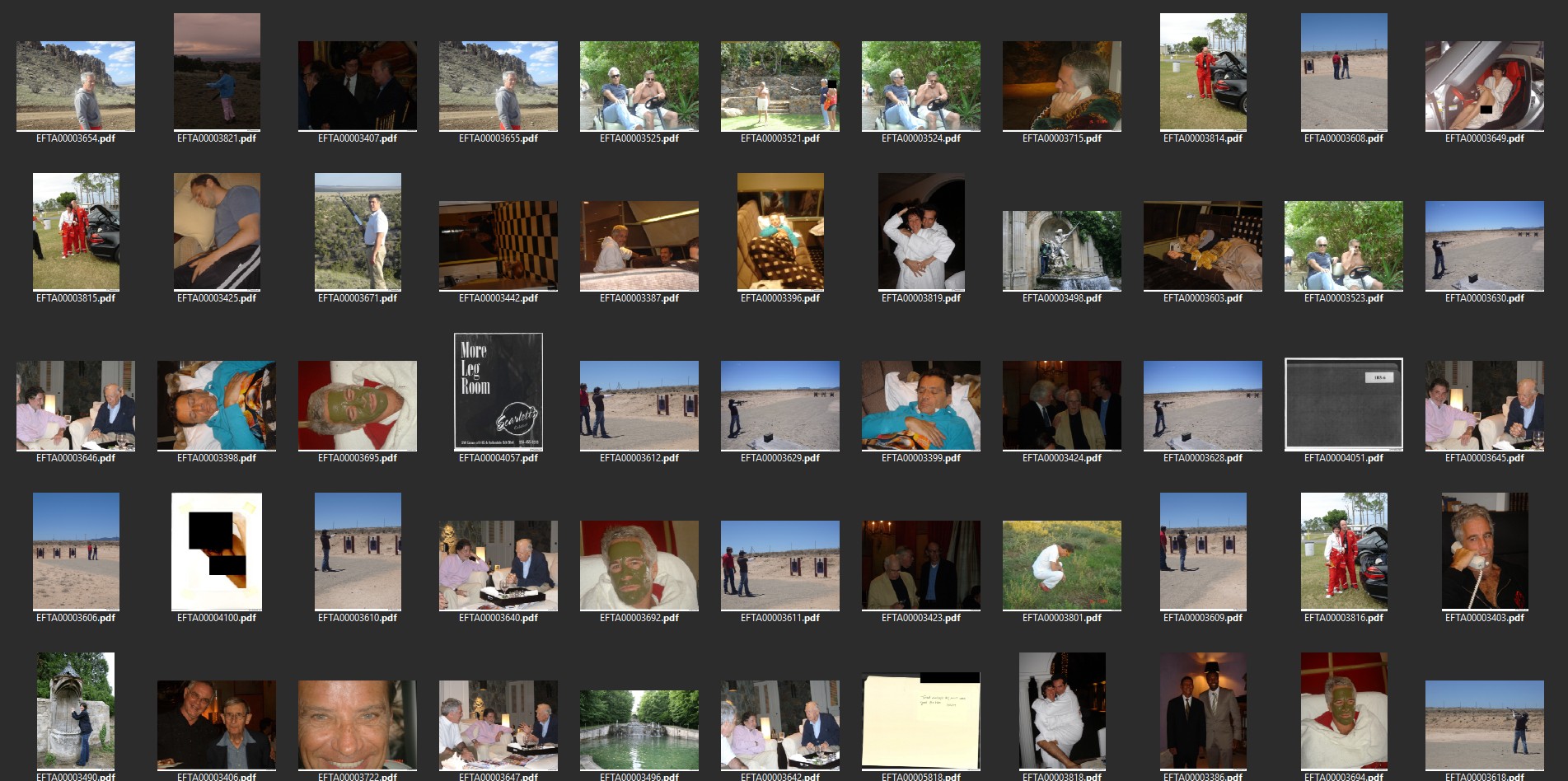This screenshot has height=781, width=1568.
Task: Click file name EFTA00003521.pdf
Action: point(780,138)
